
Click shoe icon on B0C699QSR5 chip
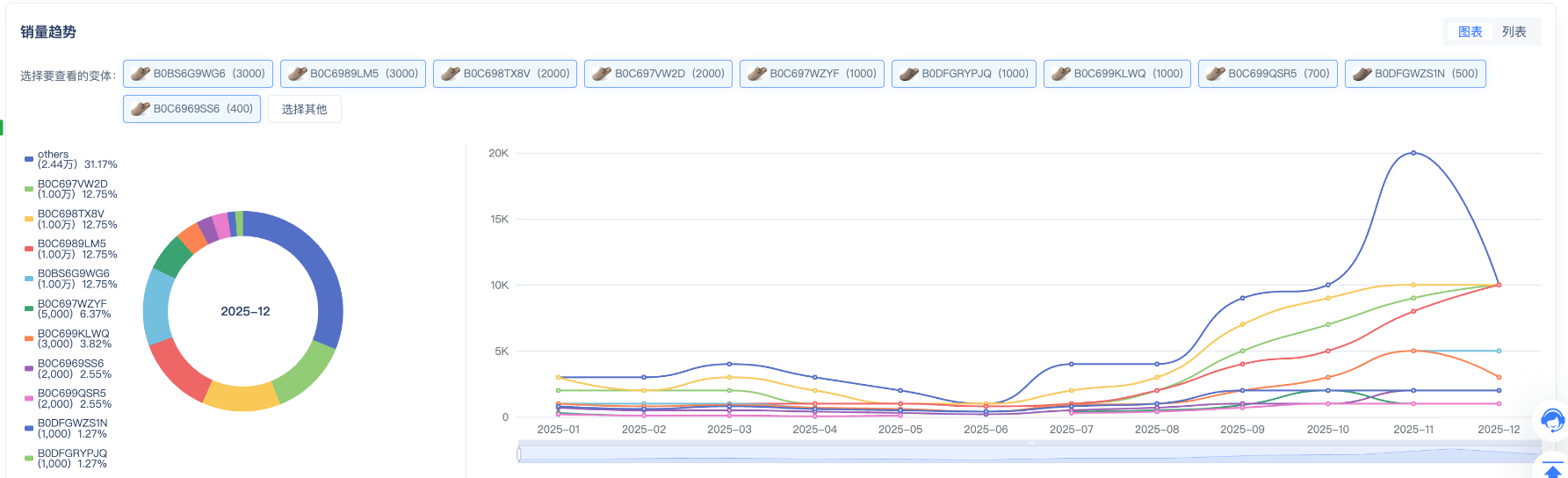click(x=1216, y=74)
